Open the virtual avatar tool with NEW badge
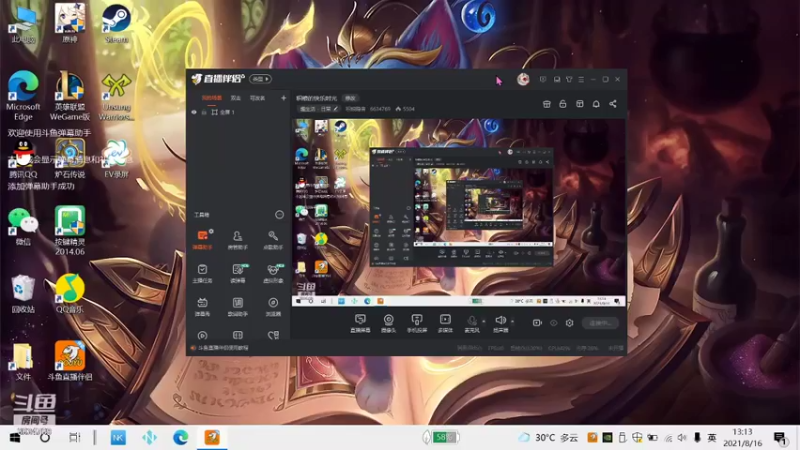Viewport: 800px width, 450px height. (273, 273)
